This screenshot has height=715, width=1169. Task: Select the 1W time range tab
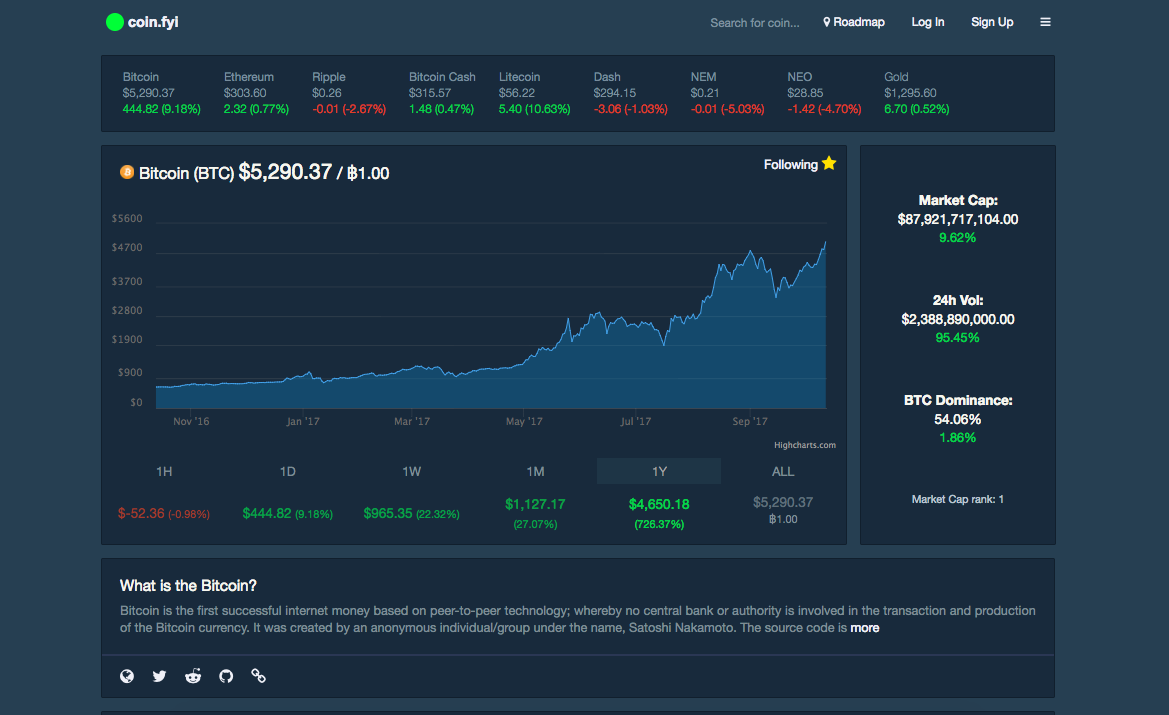412,471
